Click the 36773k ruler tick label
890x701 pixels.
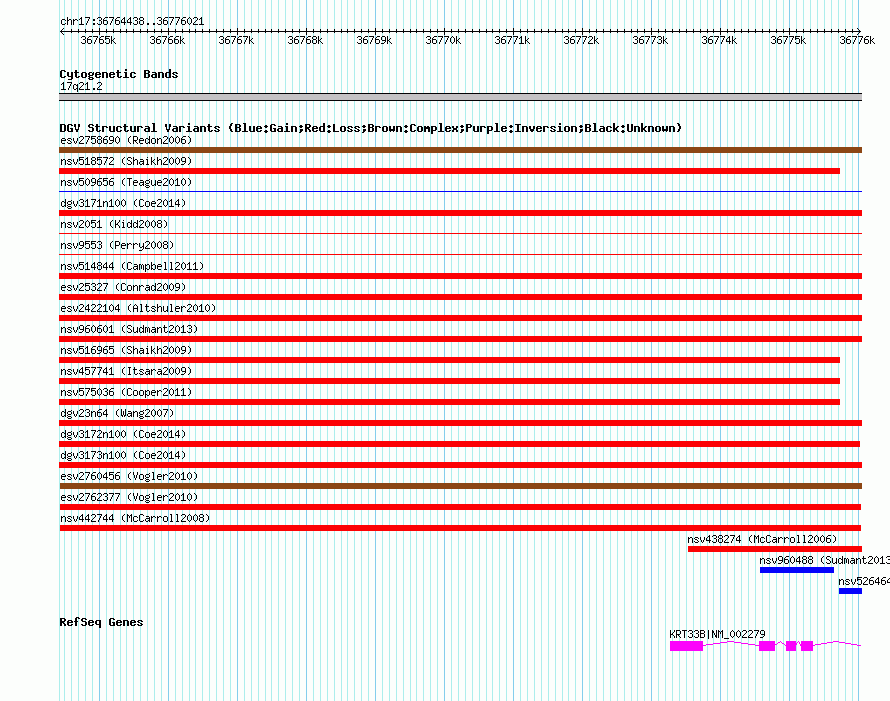(x=650, y=40)
